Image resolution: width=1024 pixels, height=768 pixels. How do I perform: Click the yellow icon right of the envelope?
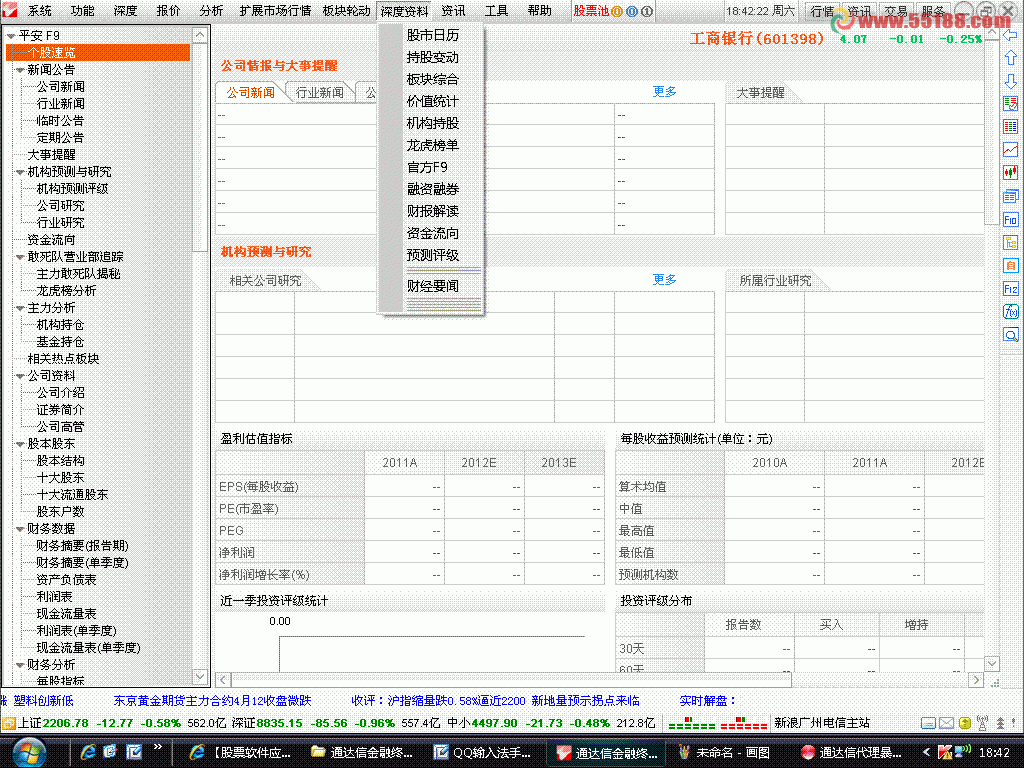coord(964,723)
